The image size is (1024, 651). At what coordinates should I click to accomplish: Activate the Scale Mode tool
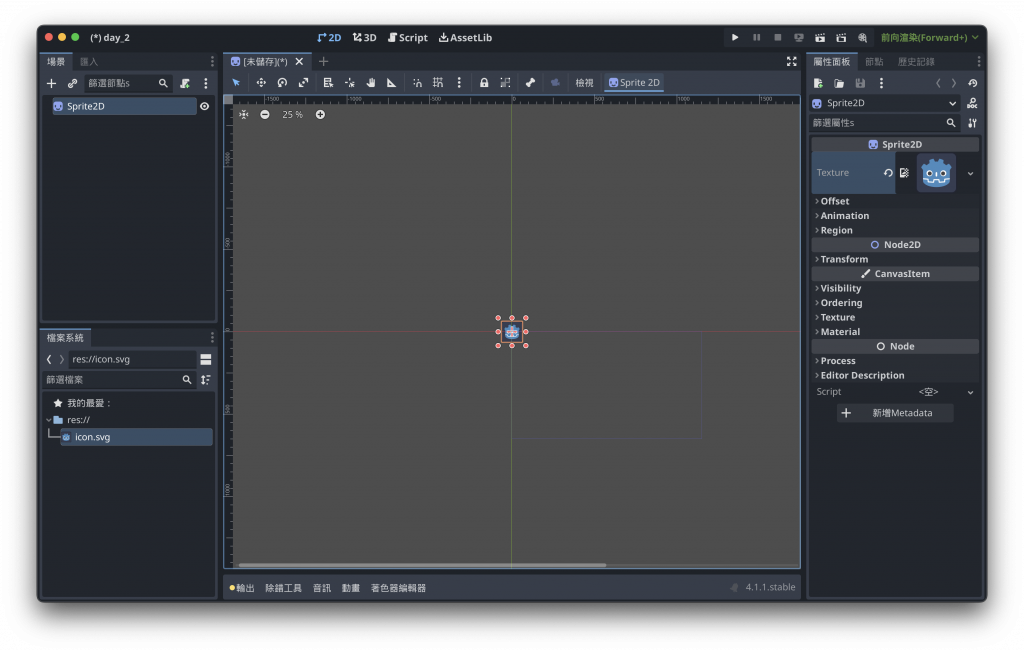pos(304,82)
